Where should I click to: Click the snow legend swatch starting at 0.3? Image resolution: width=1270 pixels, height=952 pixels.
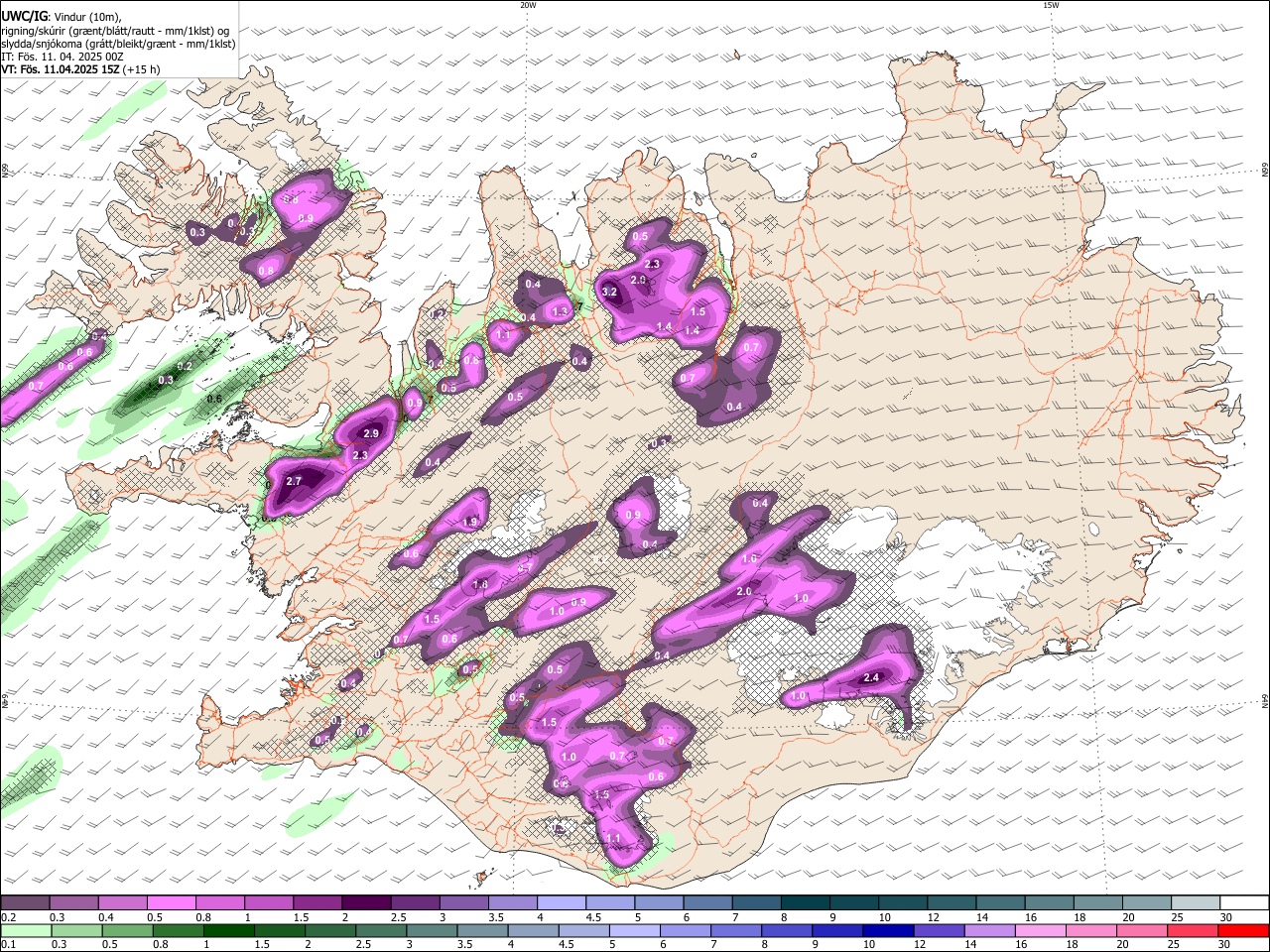(73, 903)
